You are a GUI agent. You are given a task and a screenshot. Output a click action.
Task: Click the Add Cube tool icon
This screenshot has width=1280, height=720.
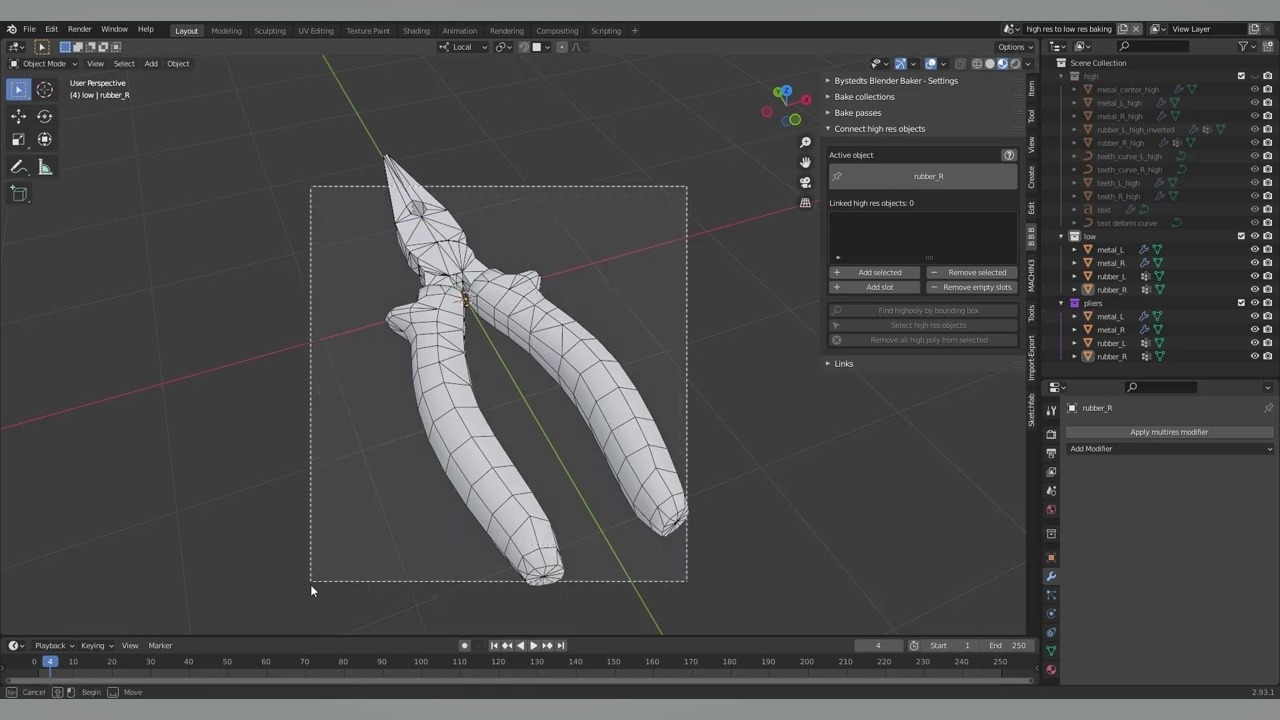tap(18, 195)
